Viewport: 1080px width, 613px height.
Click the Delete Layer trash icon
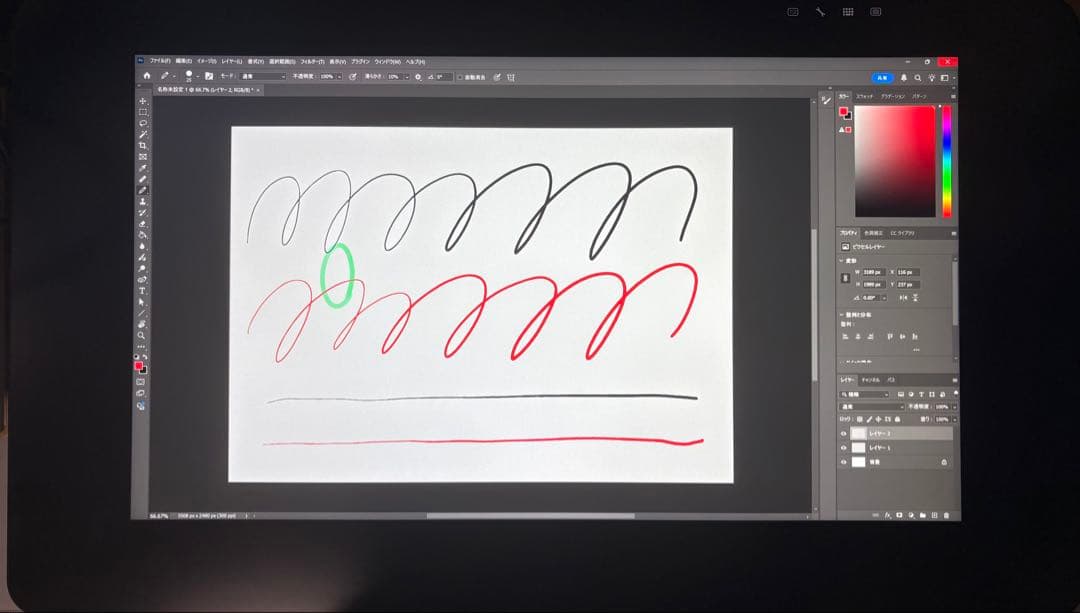pyautogui.click(x=945, y=515)
